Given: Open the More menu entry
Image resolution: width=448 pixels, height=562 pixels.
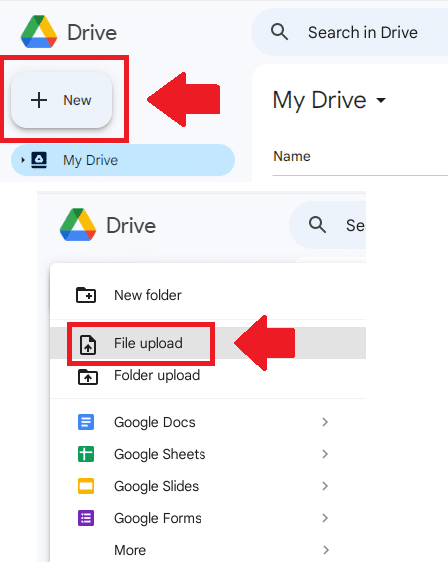Looking at the screenshot, I should 208,549.
